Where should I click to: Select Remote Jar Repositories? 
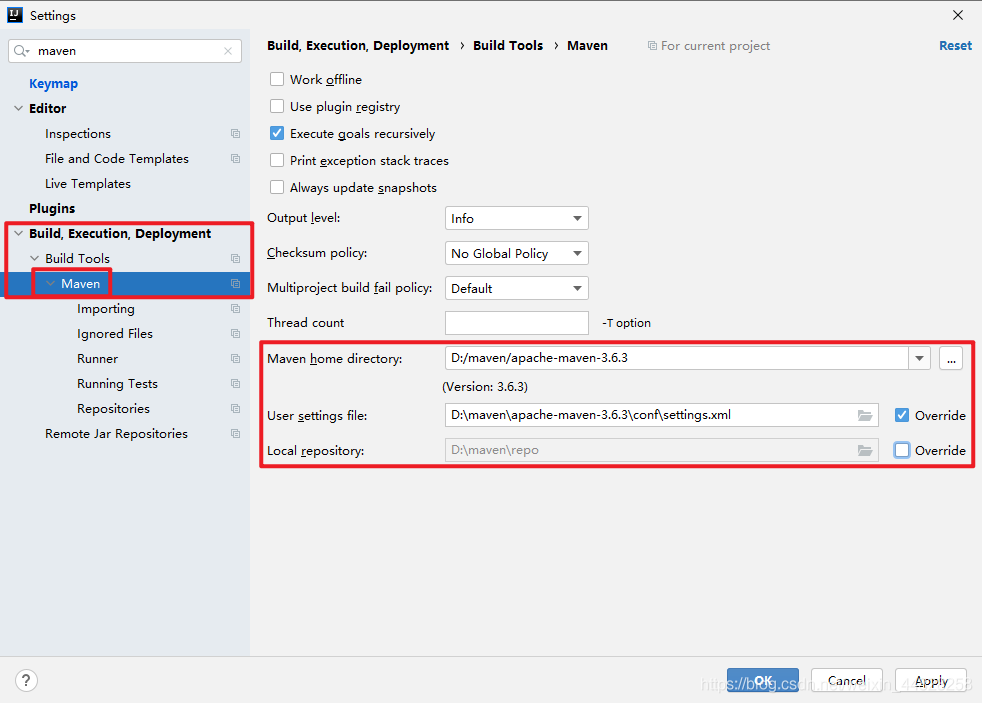[x=116, y=434]
